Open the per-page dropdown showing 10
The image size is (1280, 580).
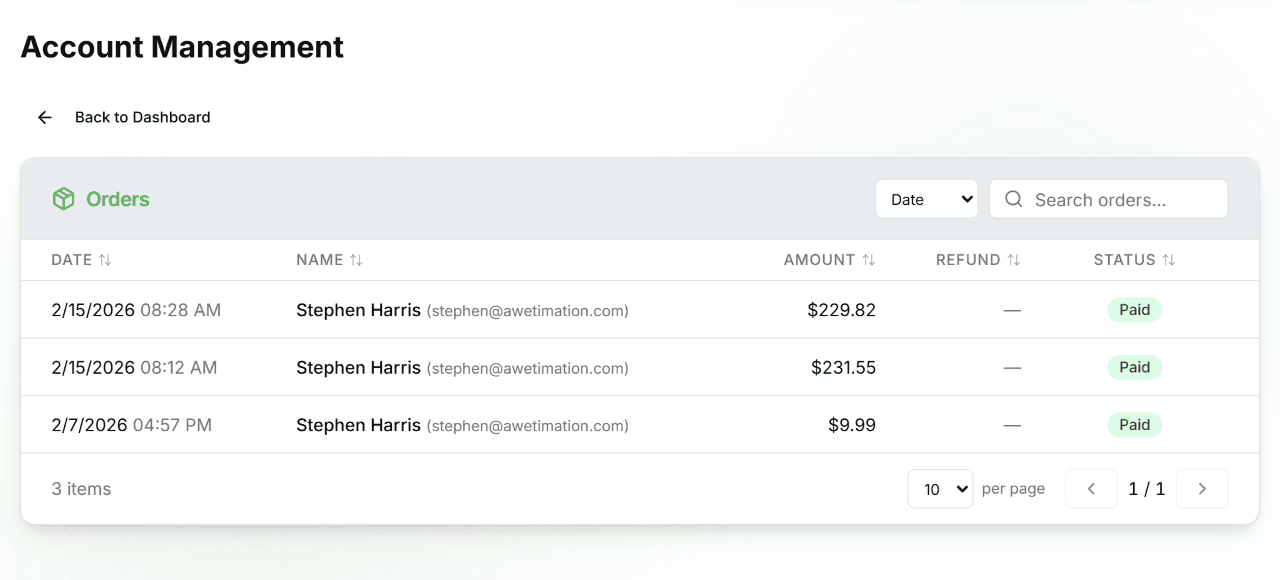[x=940, y=489]
